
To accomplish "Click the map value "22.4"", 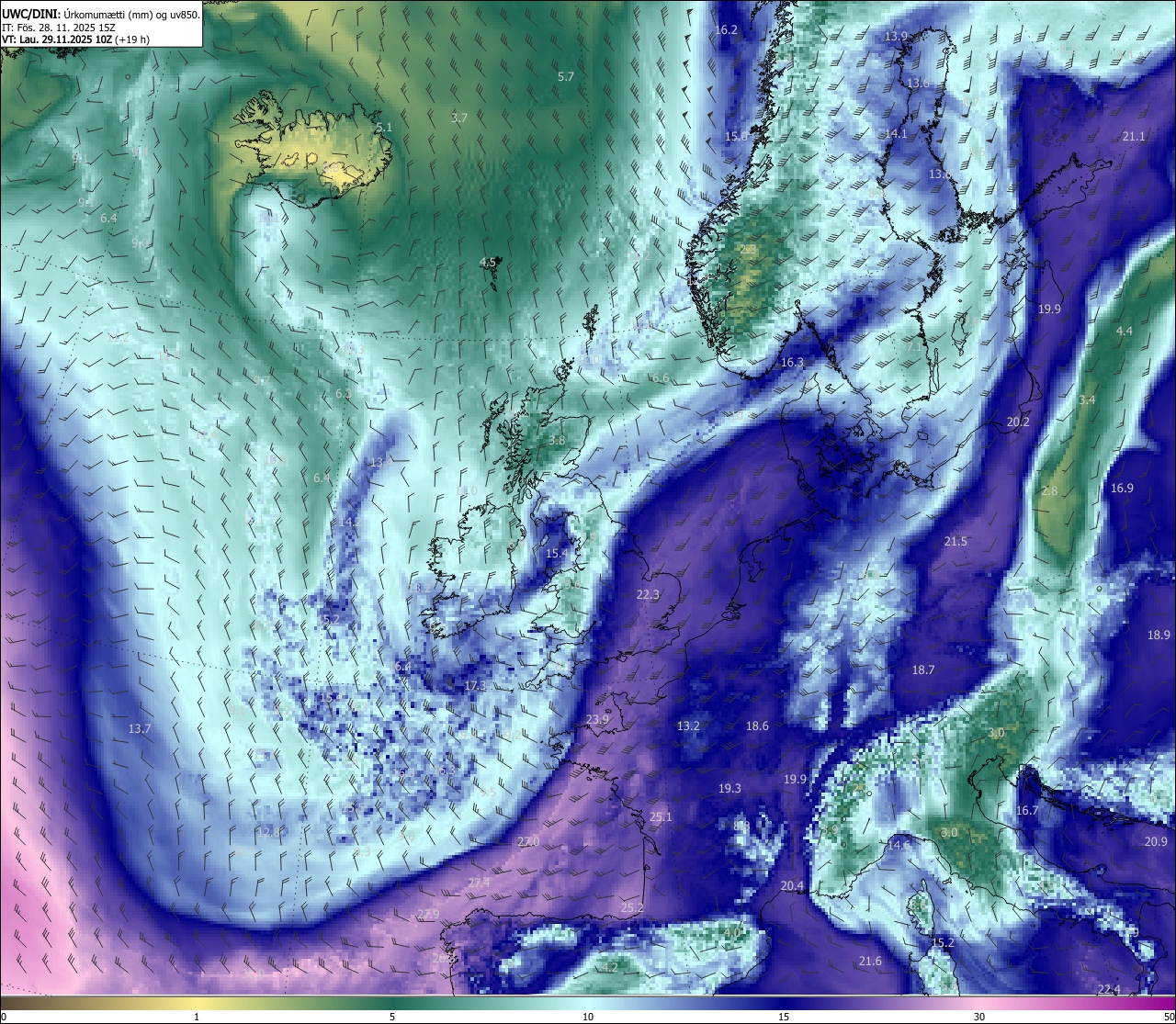I will [x=1109, y=989].
